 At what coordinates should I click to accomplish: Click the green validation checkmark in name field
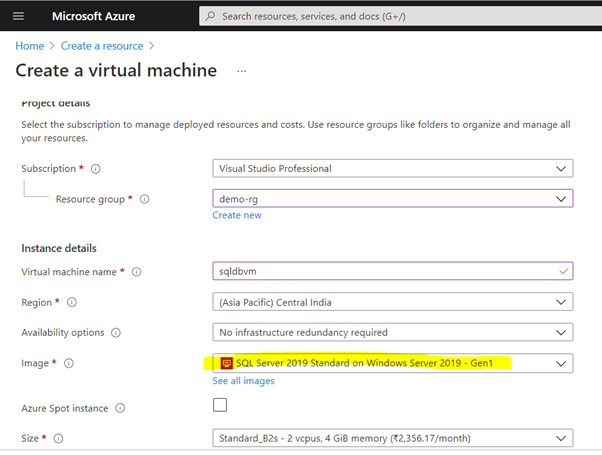(564, 271)
